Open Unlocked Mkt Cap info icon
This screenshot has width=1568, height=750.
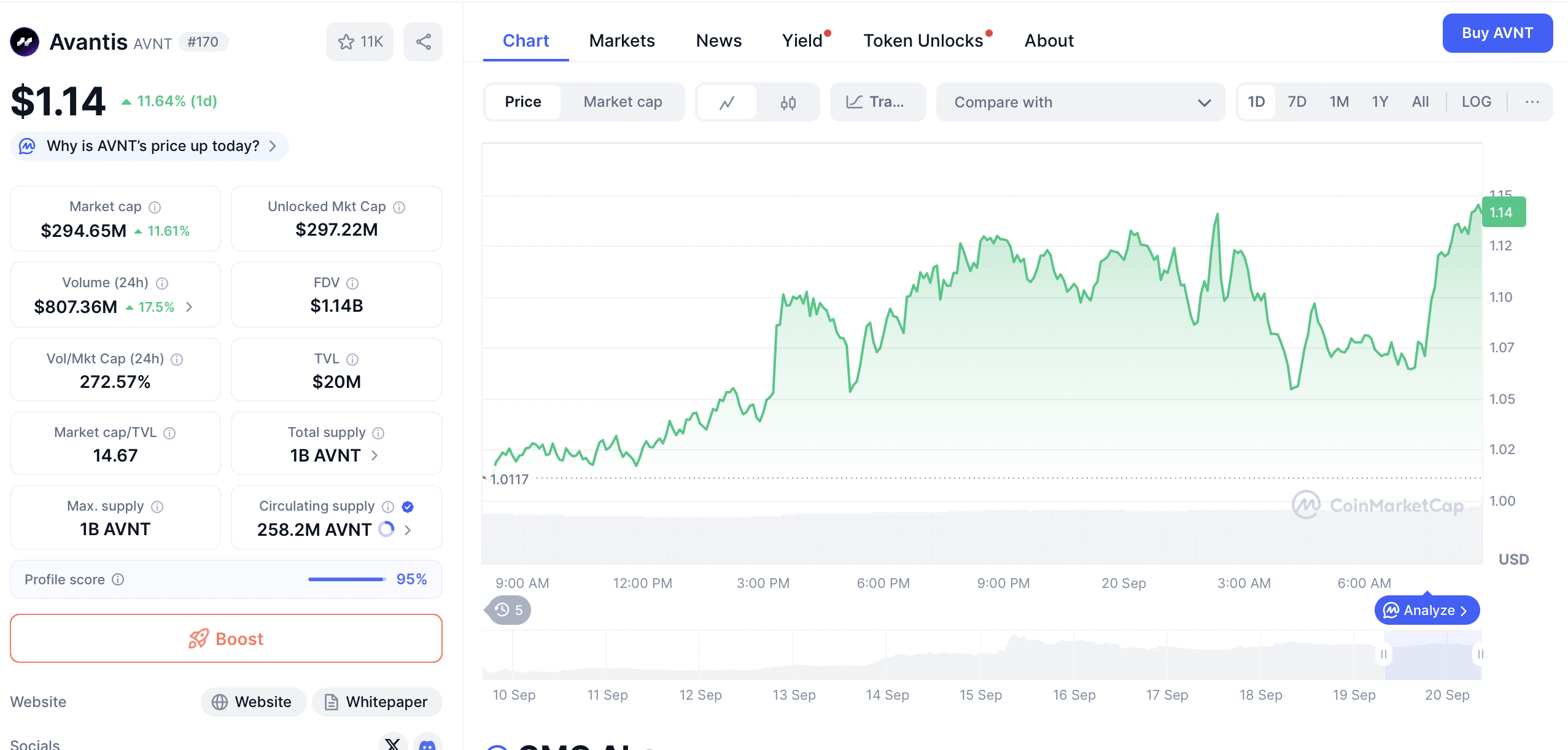coord(399,207)
